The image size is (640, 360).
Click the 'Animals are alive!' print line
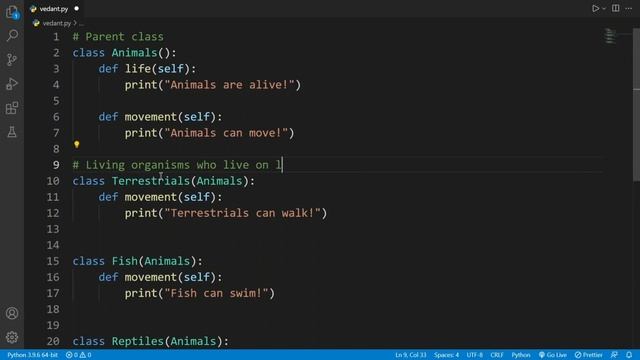click(213, 85)
